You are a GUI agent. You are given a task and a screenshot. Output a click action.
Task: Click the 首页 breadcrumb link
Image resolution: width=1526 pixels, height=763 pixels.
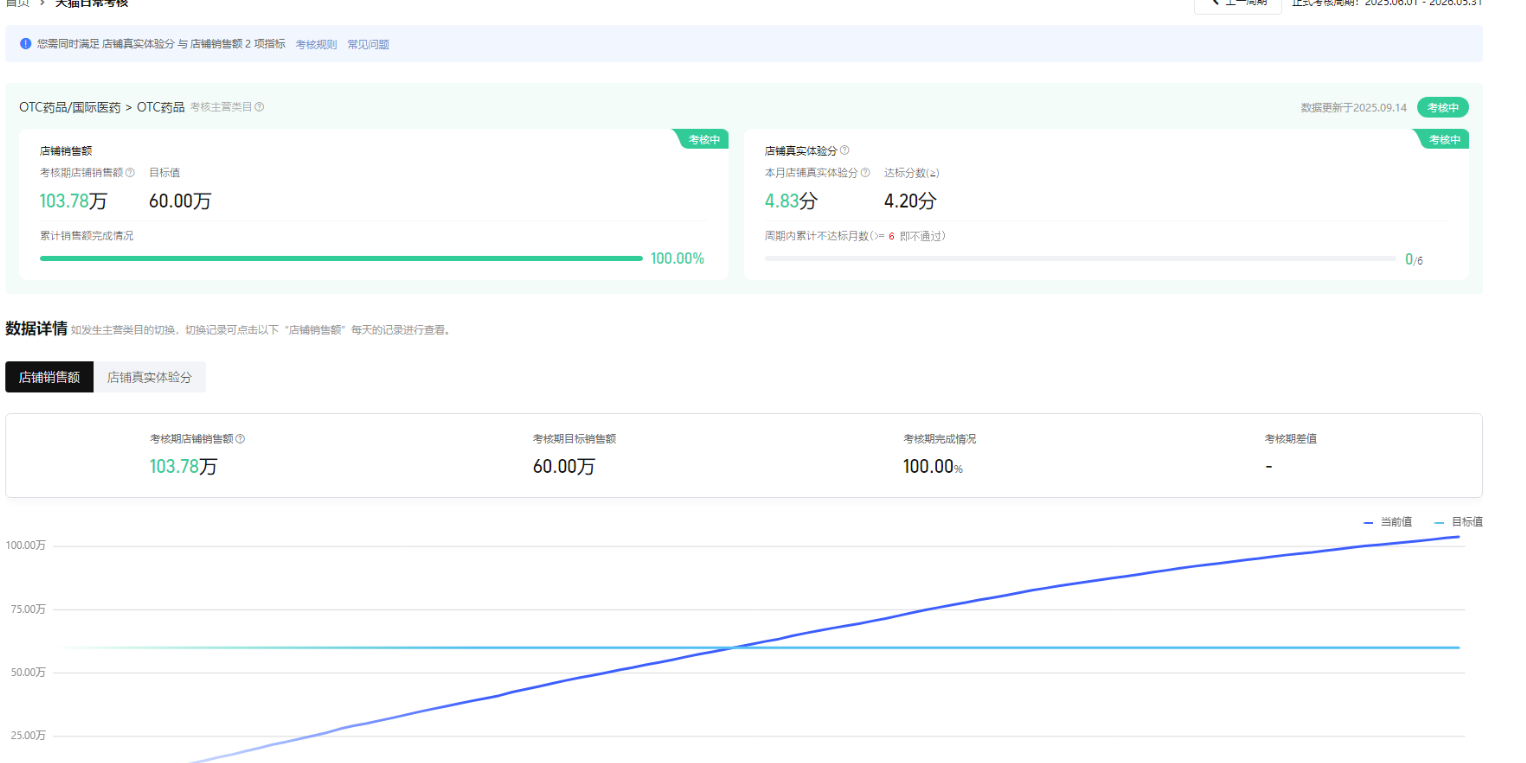(x=17, y=3)
